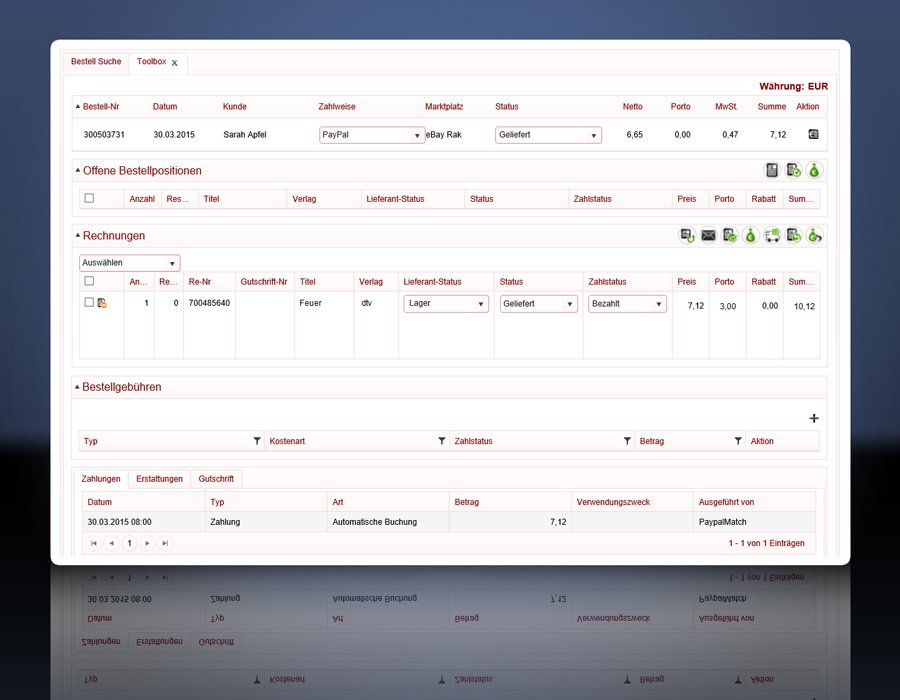This screenshot has width=900, height=700.
Task: Sort orders by Bestell-Nr column header
Action: tap(101, 107)
